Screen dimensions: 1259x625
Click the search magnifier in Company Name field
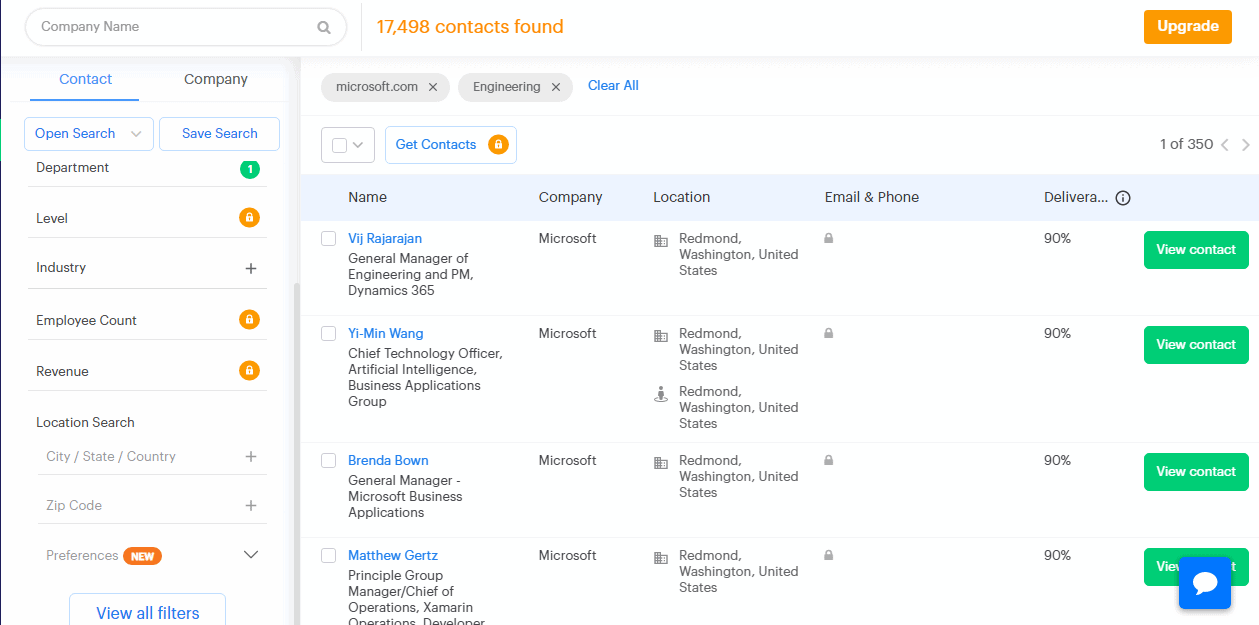pos(322,27)
